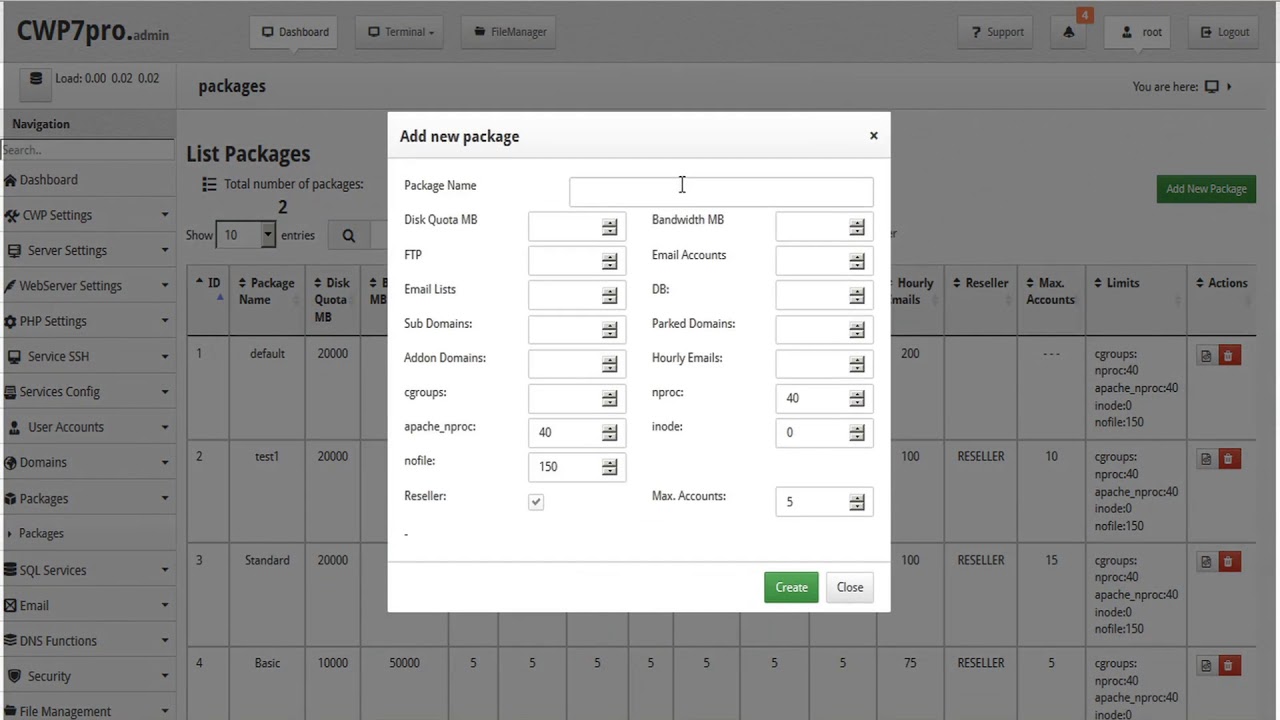Expand DNS Functions in navigation
This screenshot has height=720, width=1280.
87,641
